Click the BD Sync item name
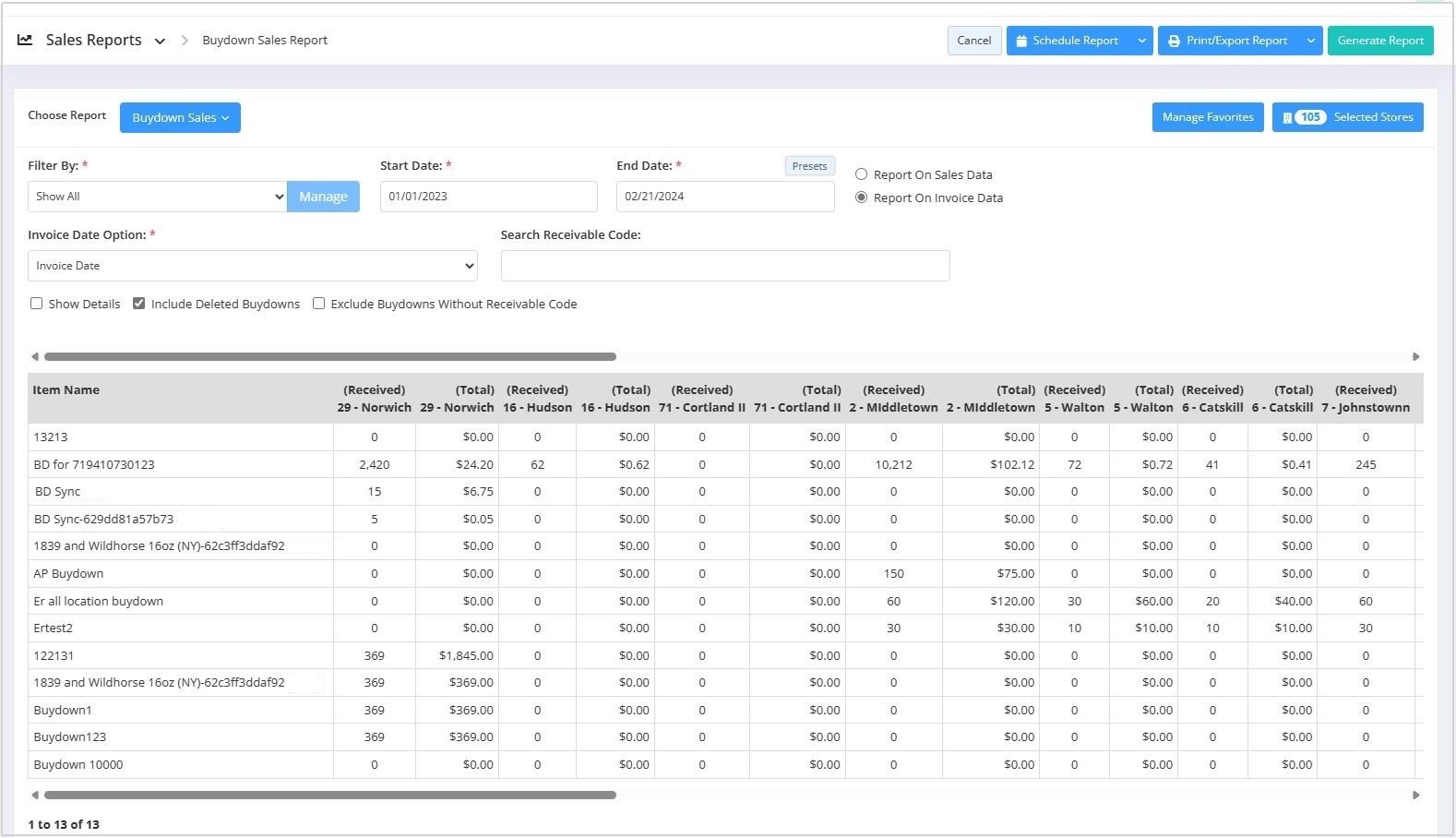 point(57,492)
